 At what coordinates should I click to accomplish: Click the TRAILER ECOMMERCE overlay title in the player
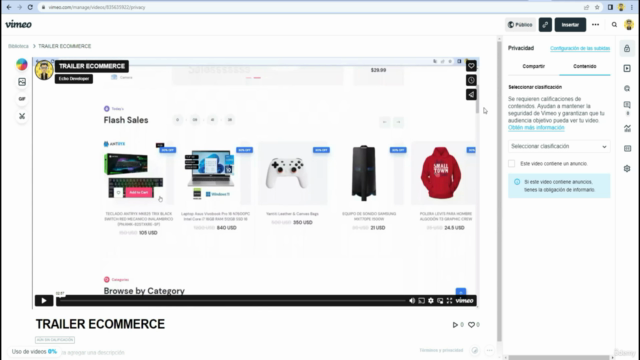tap(92, 66)
